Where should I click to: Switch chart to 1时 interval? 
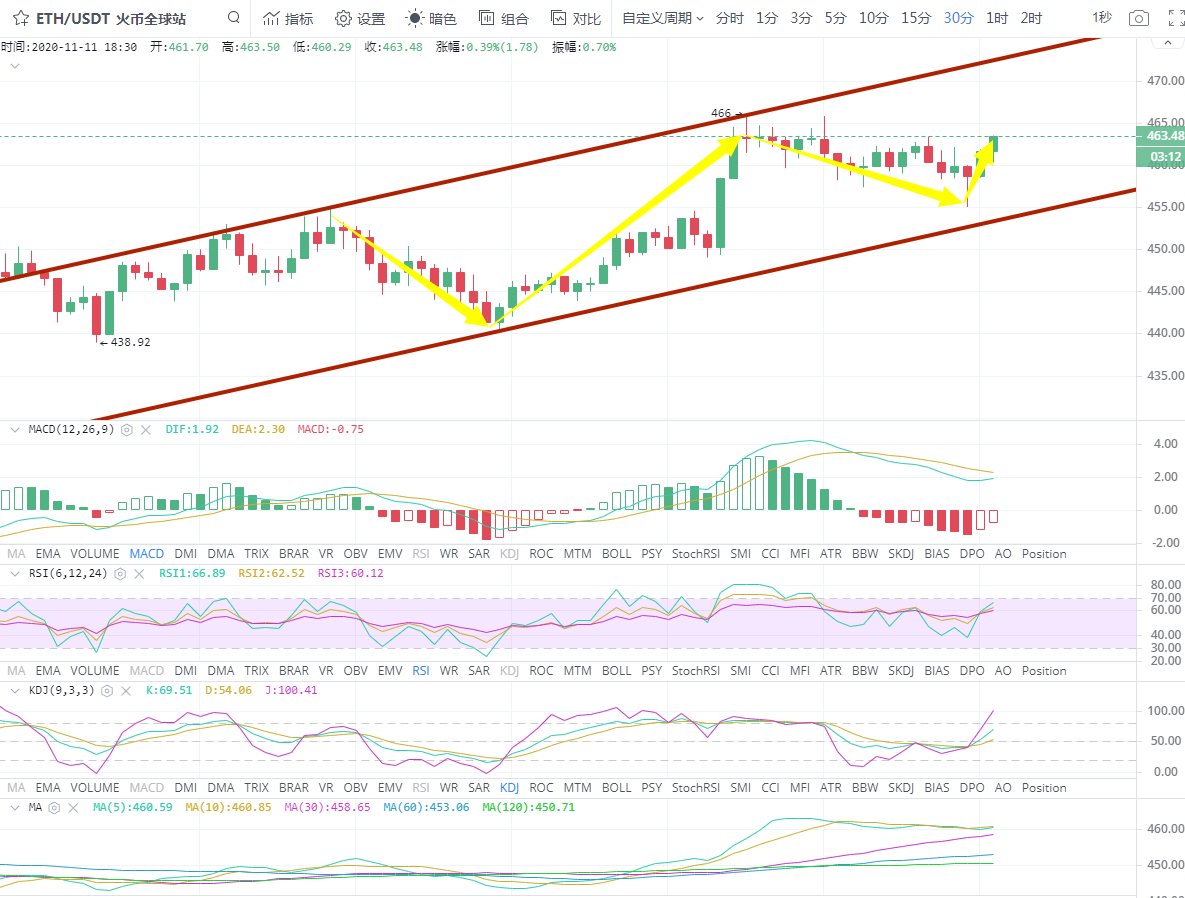[x=996, y=18]
